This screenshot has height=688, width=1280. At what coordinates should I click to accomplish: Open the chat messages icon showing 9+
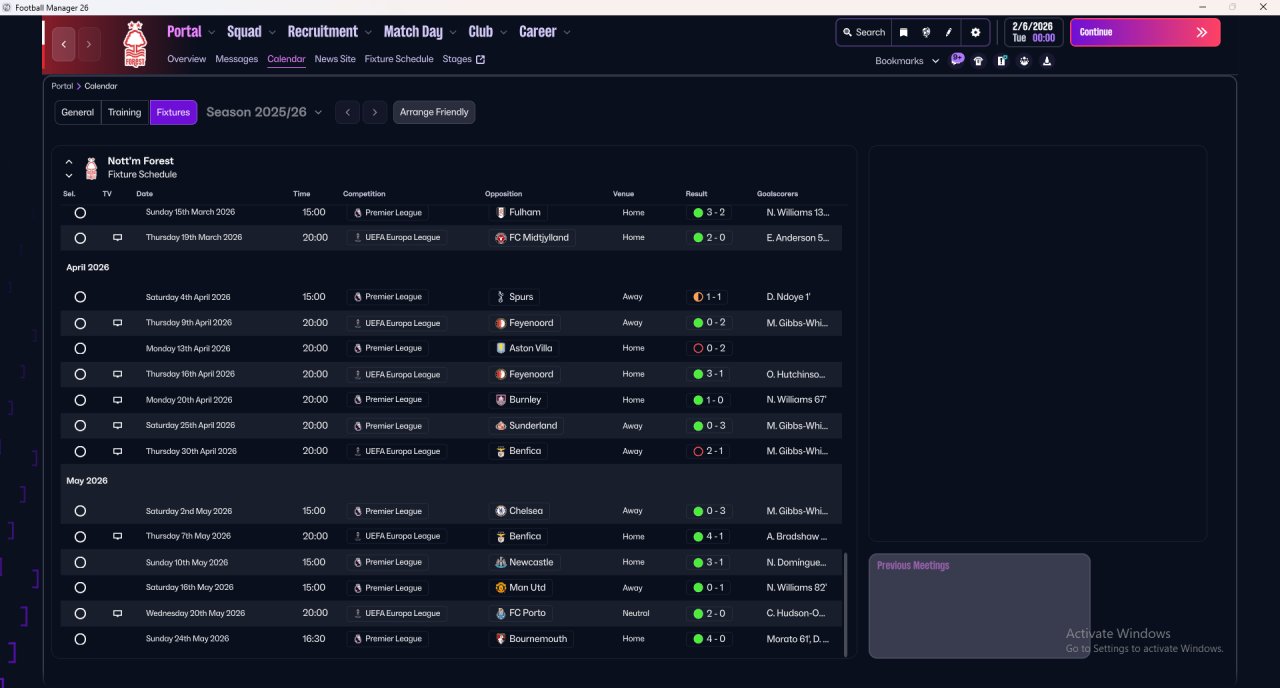(x=957, y=60)
